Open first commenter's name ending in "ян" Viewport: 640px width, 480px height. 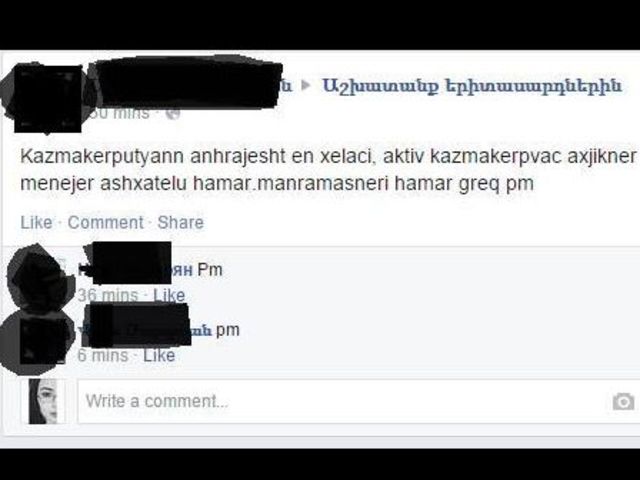tap(136, 269)
